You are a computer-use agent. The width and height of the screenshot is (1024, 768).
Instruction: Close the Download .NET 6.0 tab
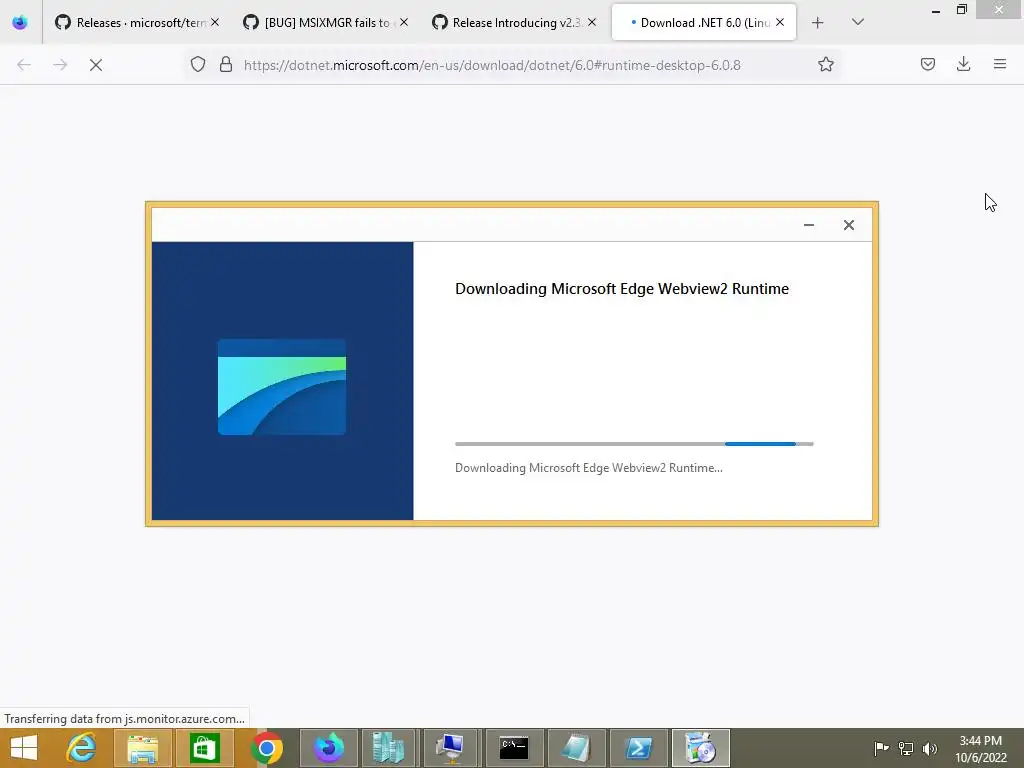coord(780,23)
